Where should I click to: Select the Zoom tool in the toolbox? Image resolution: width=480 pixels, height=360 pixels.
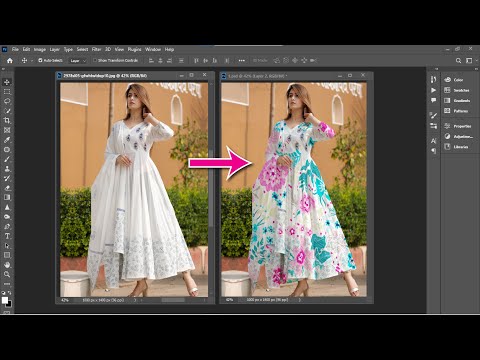pos(7,275)
